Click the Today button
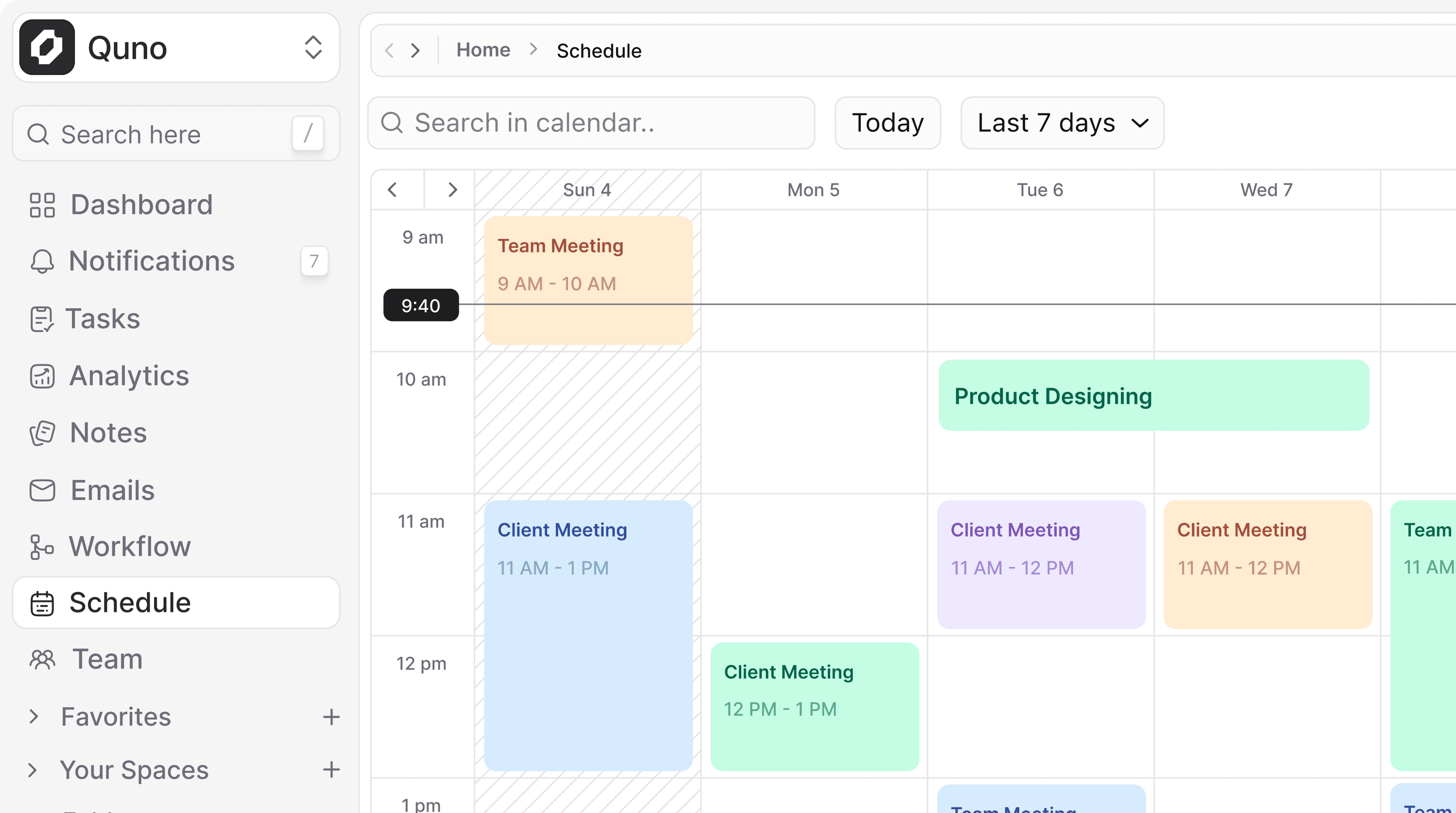Screen dimensions: 1456x813 coord(887,122)
